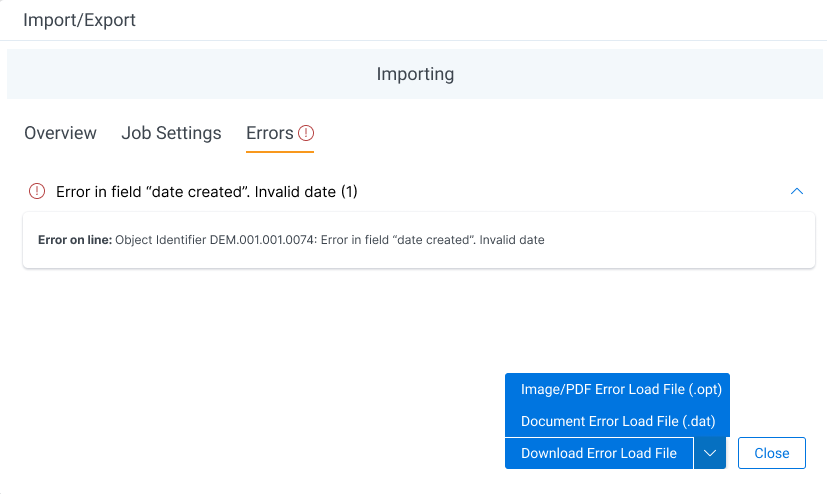Click the Download Error Load File button
The image size is (827, 494).
(x=599, y=453)
